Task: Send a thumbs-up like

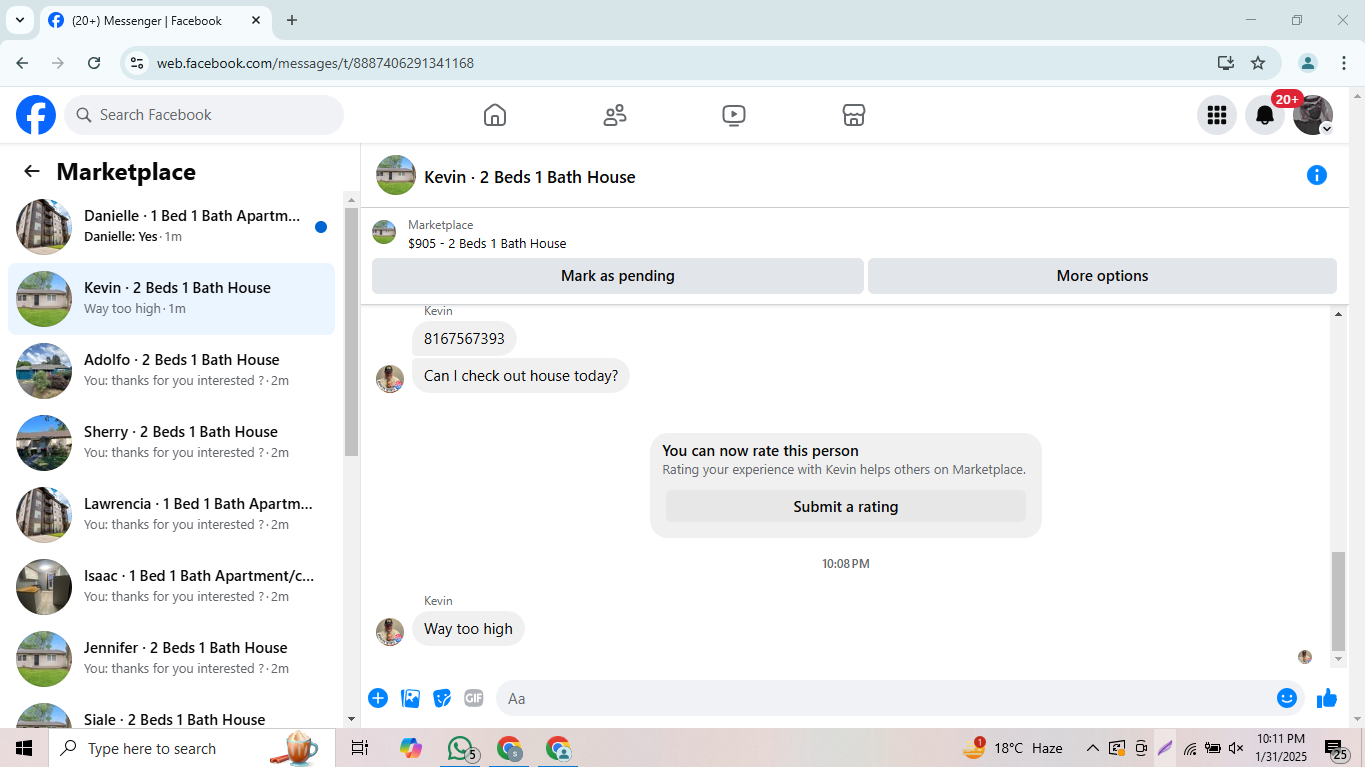Action: click(1327, 698)
